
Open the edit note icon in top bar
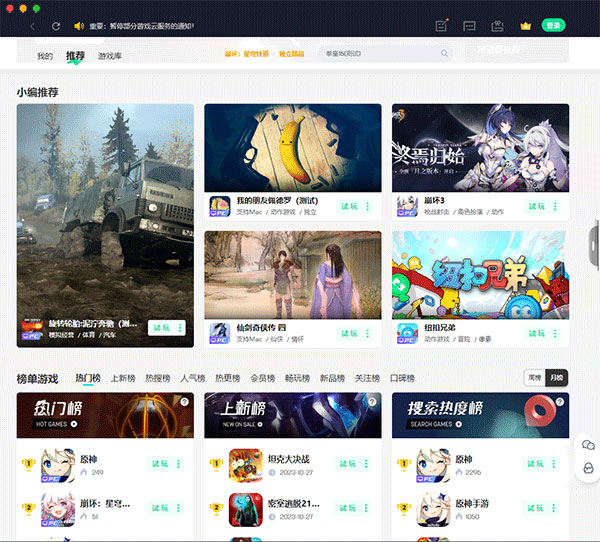[x=442, y=25]
